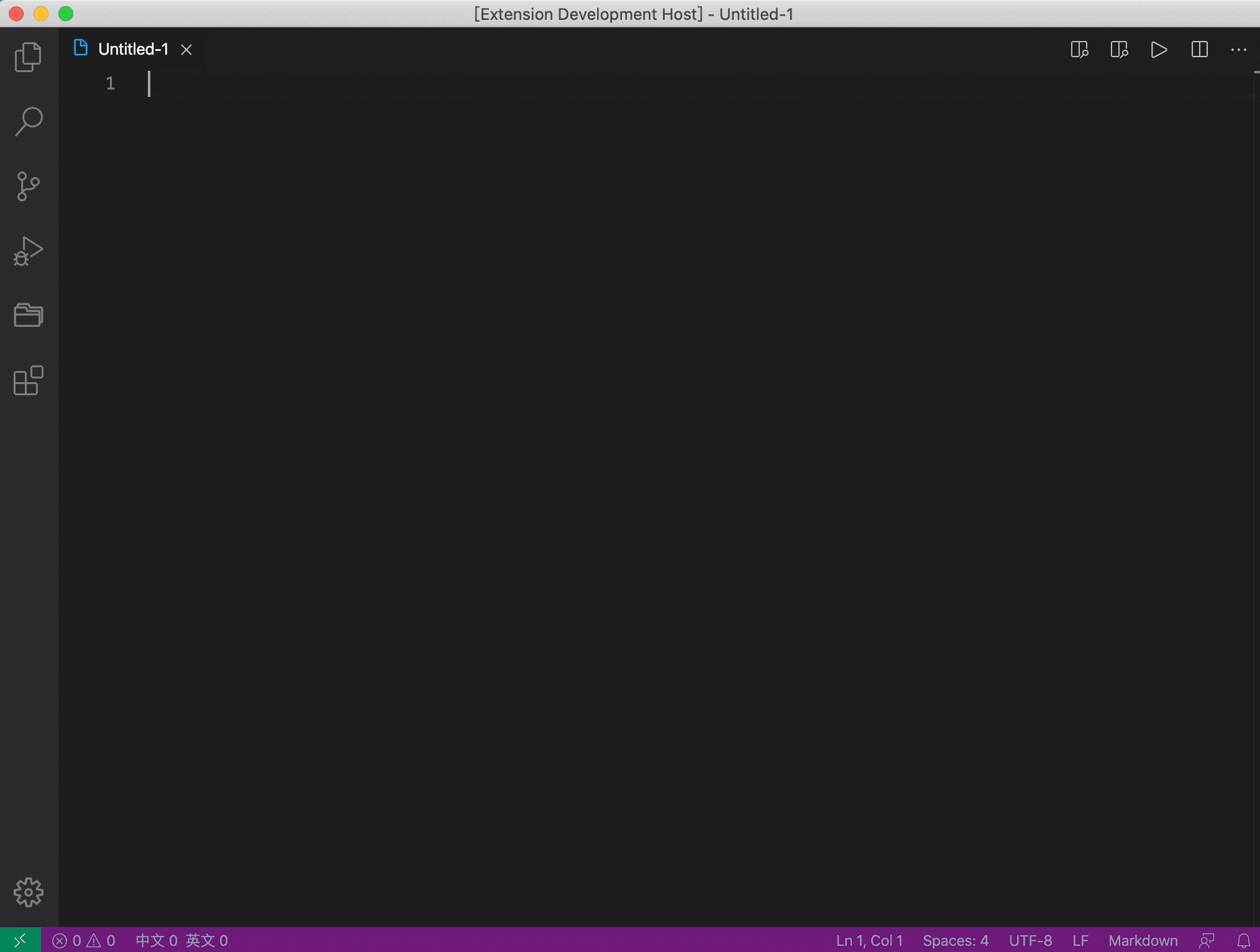Show errors and warnings from status bar

(x=84, y=941)
